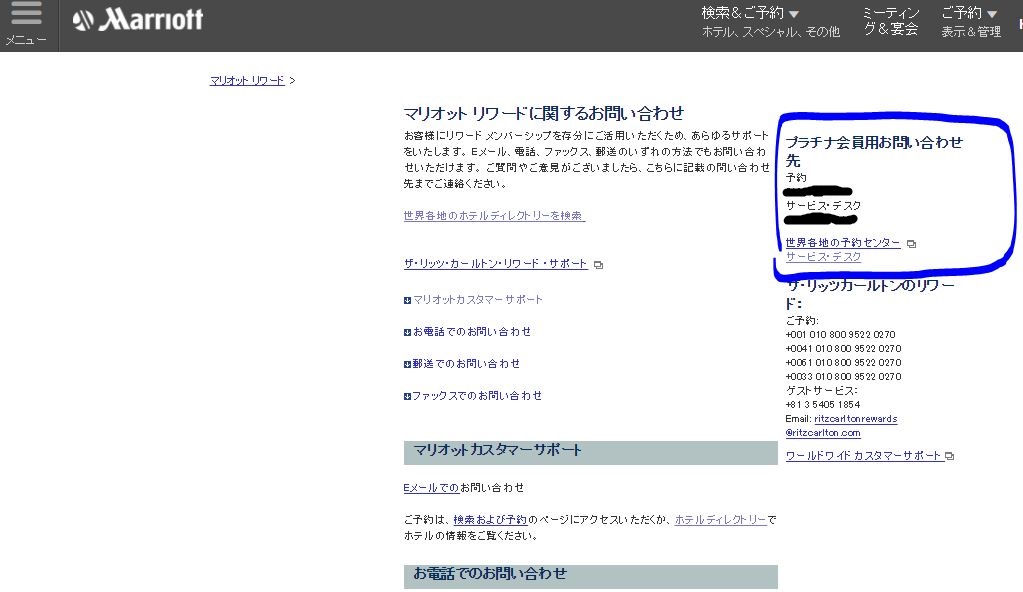
Task: Open Eメールでの inquiry link
Action: click(431, 488)
